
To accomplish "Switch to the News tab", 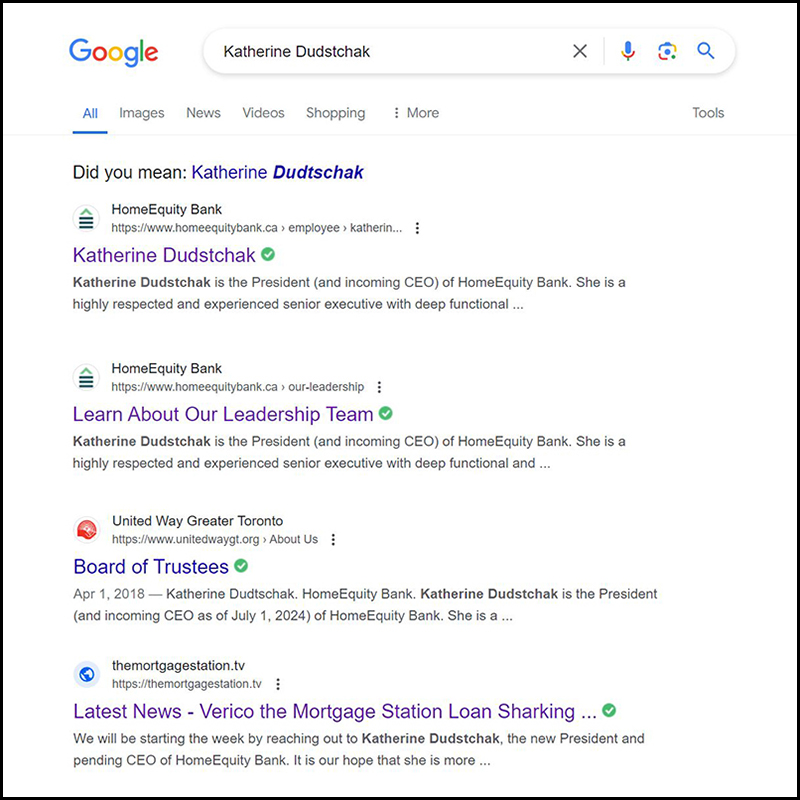I will tap(203, 113).
